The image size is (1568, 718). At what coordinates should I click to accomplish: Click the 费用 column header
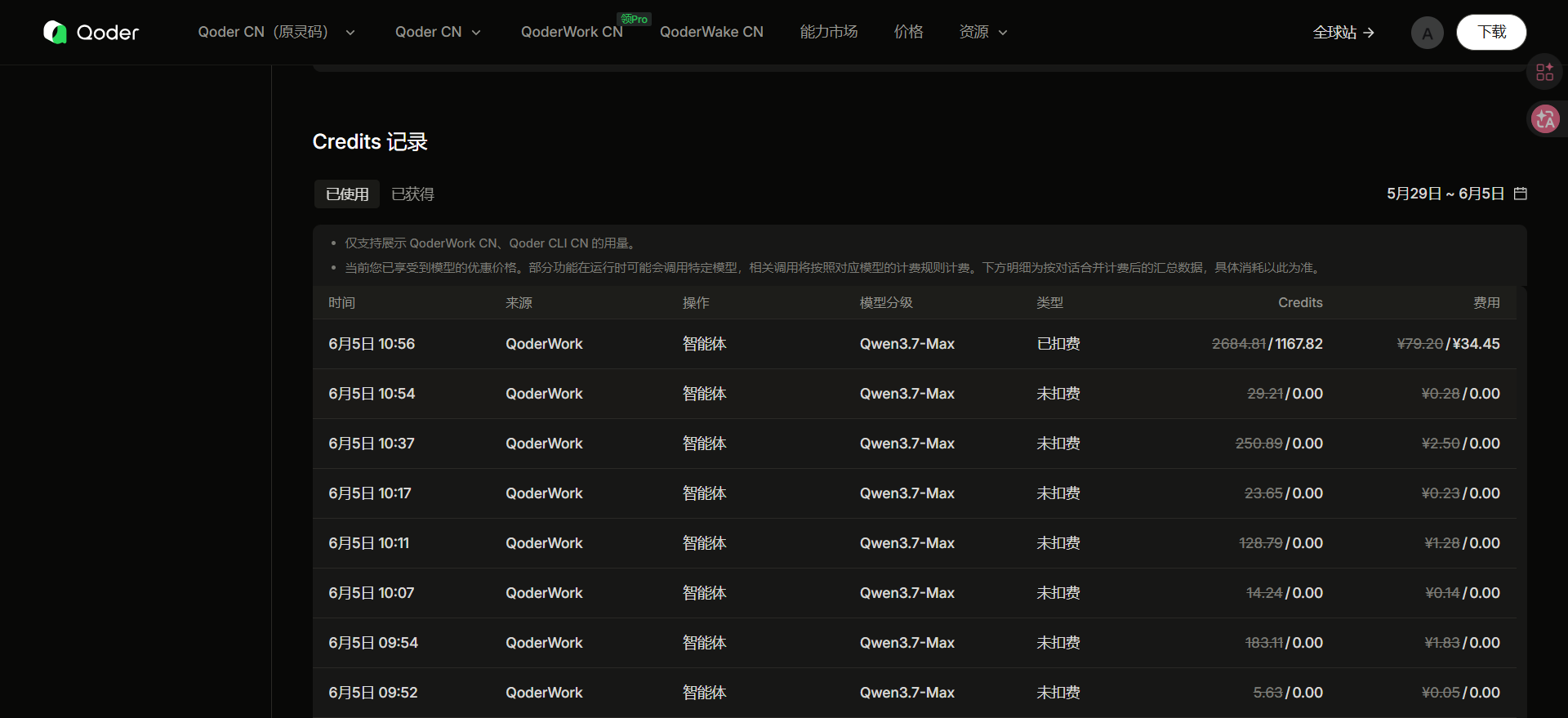click(1486, 303)
